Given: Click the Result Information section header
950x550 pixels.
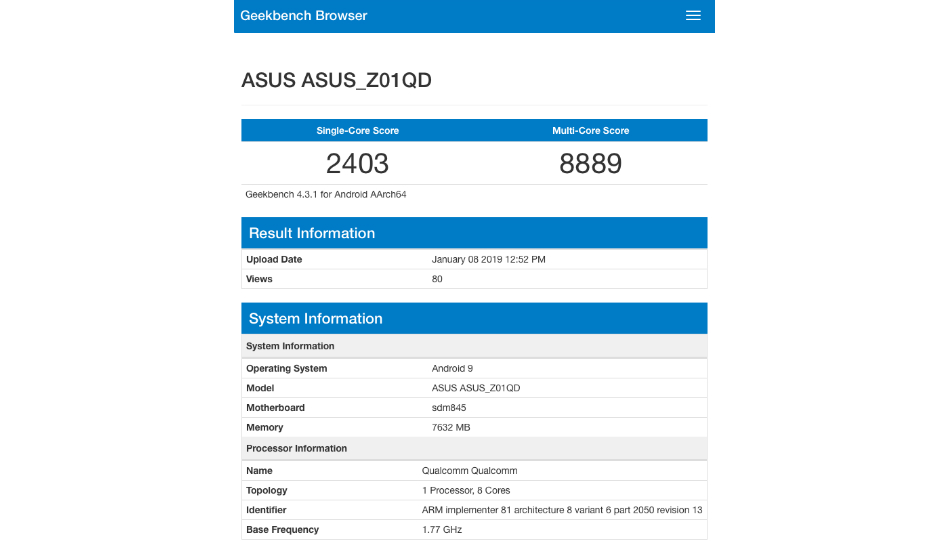Looking at the screenshot, I should pos(474,233).
